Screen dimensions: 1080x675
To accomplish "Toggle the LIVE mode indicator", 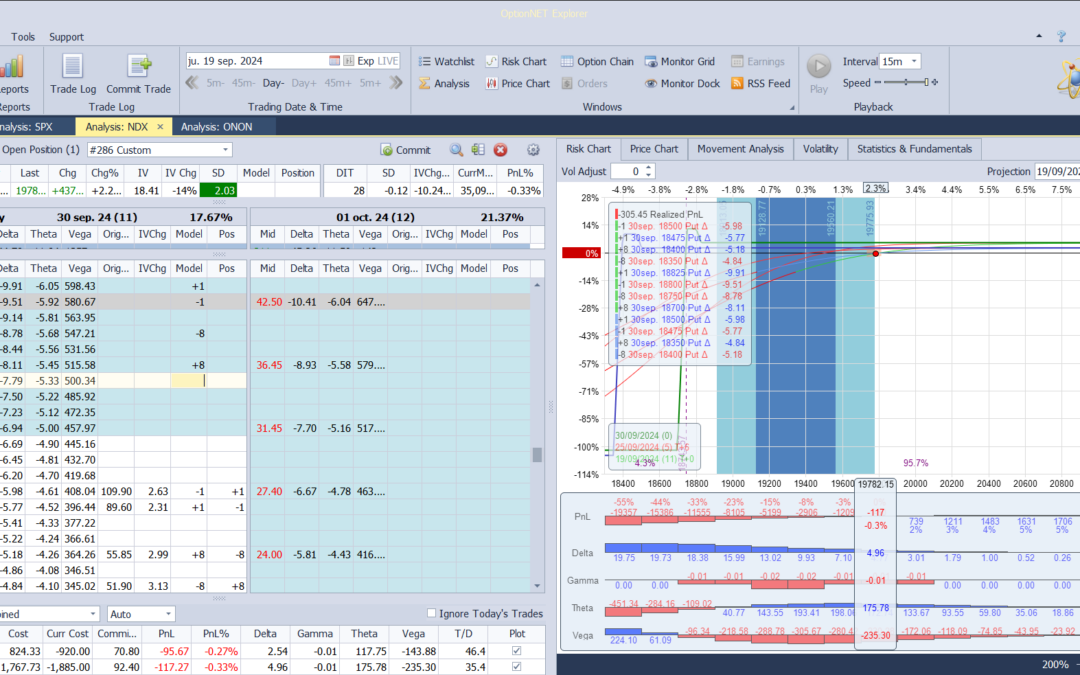I will (x=388, y=61).
